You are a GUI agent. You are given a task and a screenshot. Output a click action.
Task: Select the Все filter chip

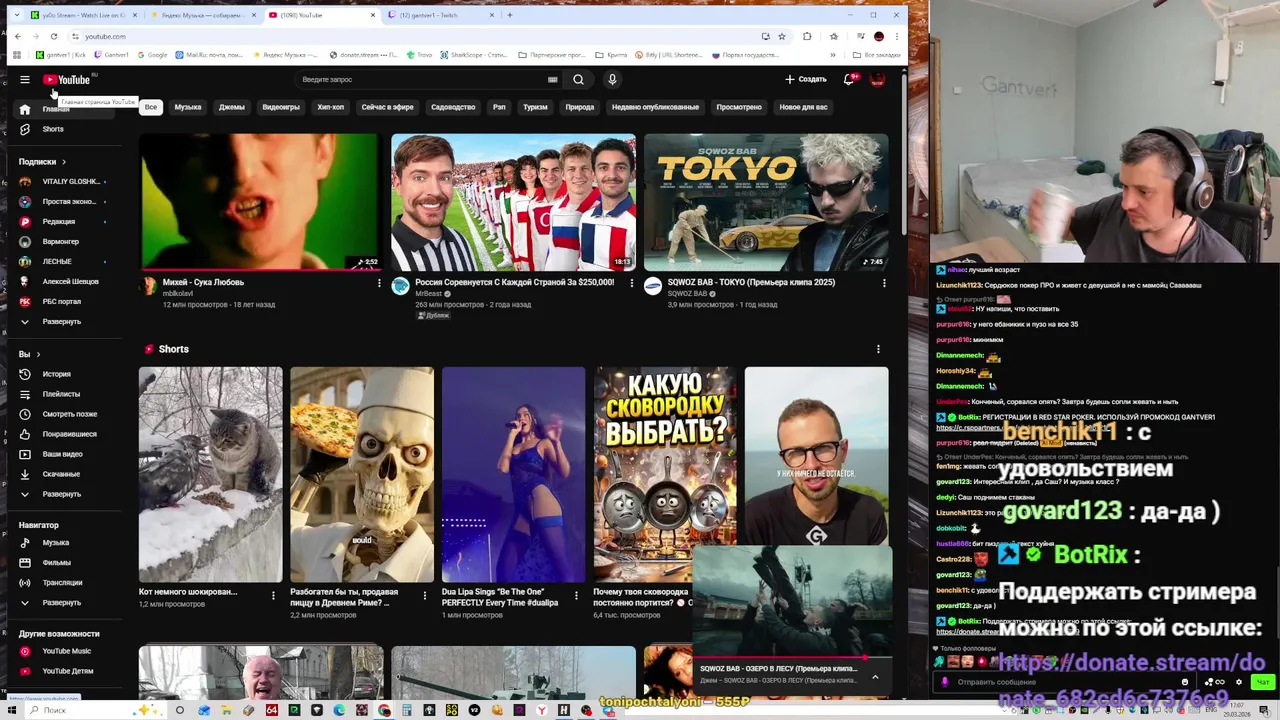[150, 107]
